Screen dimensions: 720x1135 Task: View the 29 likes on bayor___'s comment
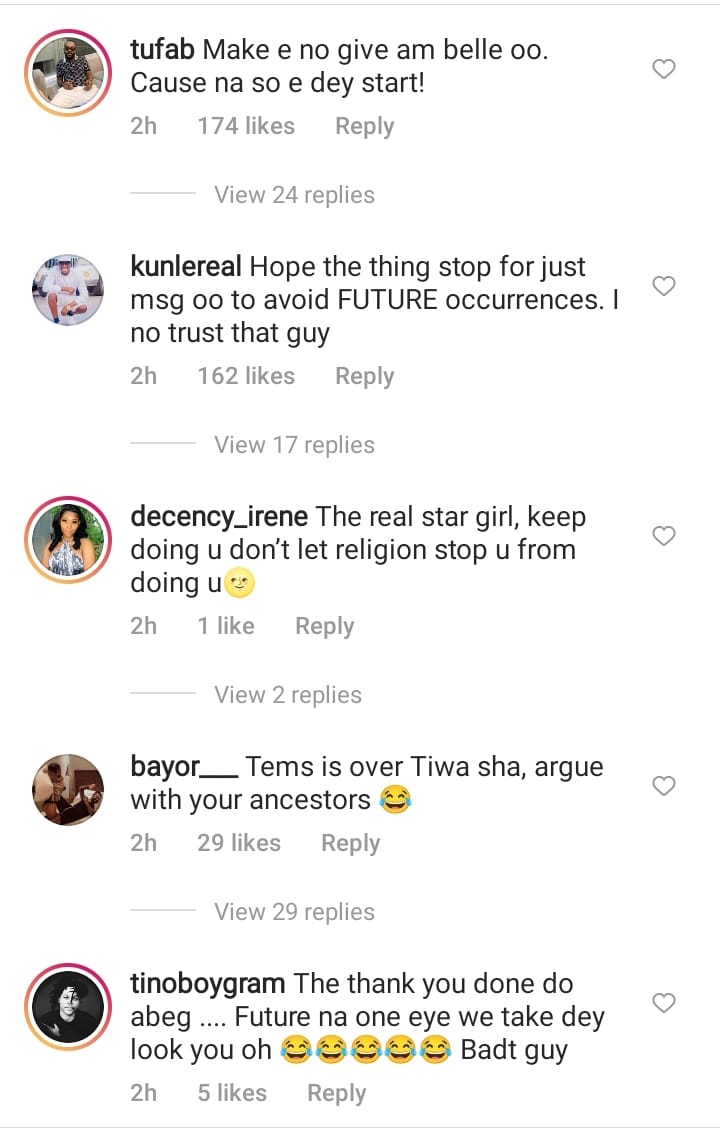coord(239,843)
